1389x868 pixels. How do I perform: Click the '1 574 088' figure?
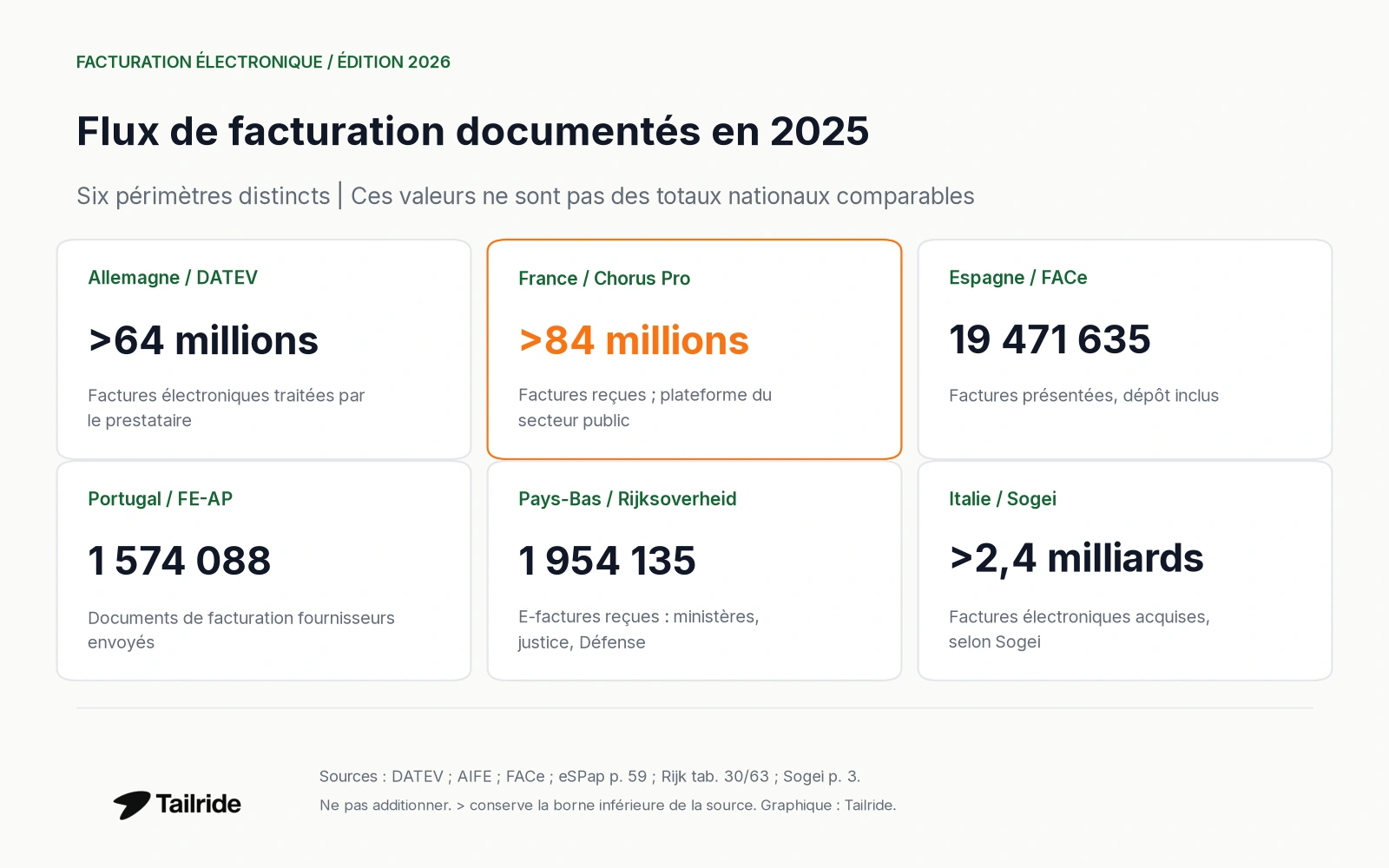[x=180, y=561]
